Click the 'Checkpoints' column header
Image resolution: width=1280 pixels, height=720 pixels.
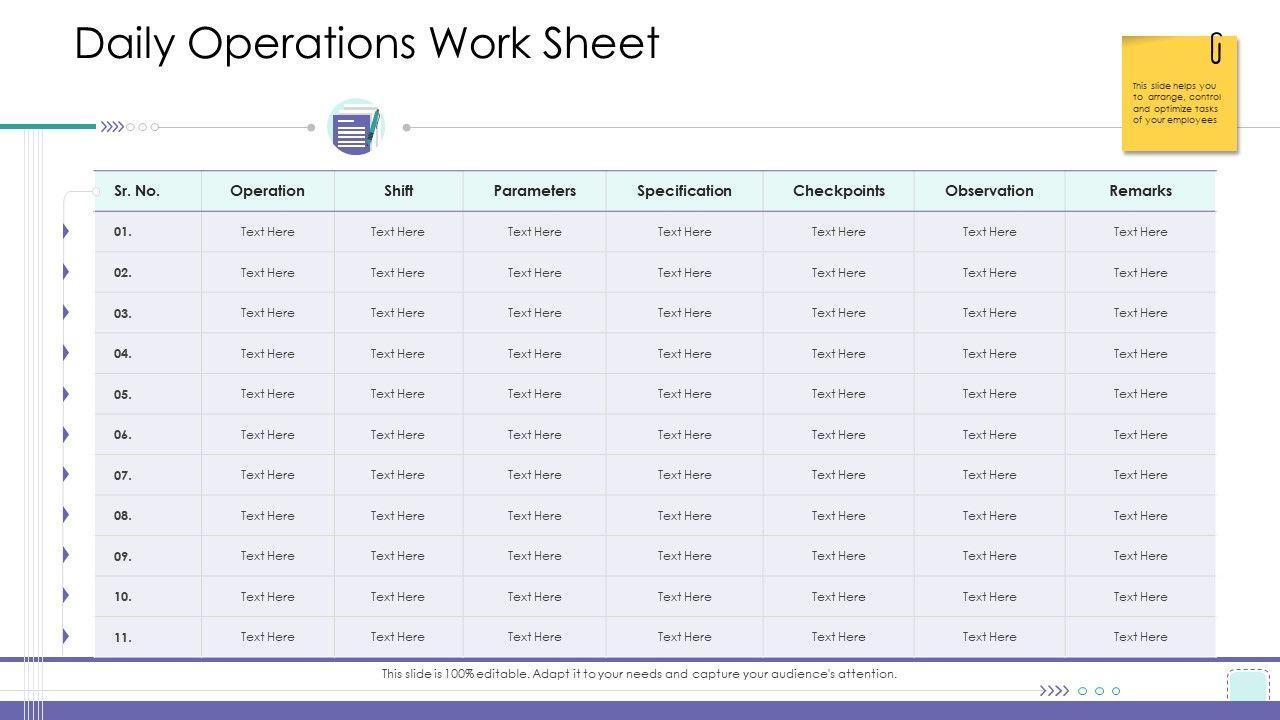839,191
